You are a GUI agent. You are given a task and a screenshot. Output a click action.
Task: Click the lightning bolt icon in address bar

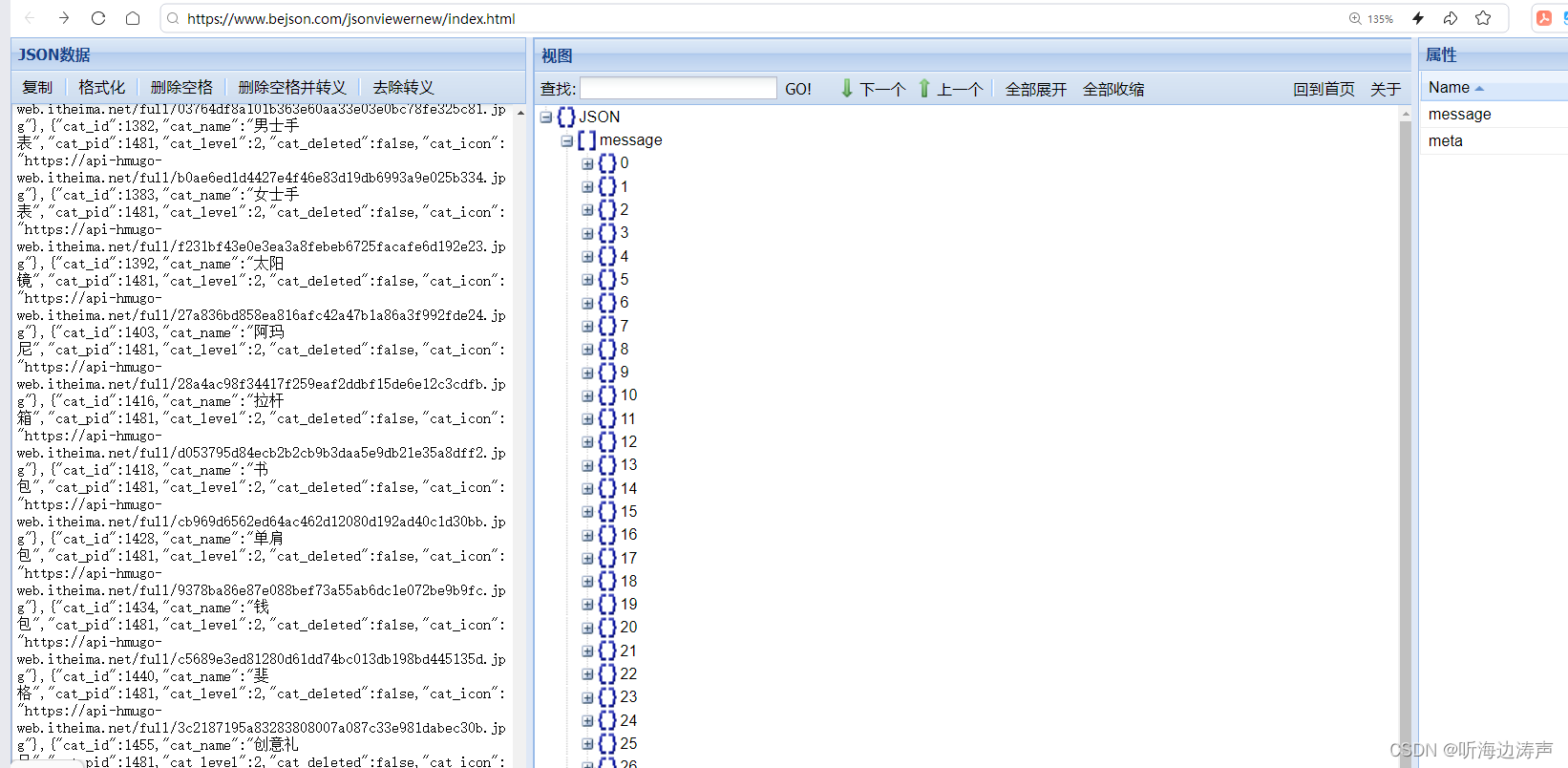coord(1418,18)
